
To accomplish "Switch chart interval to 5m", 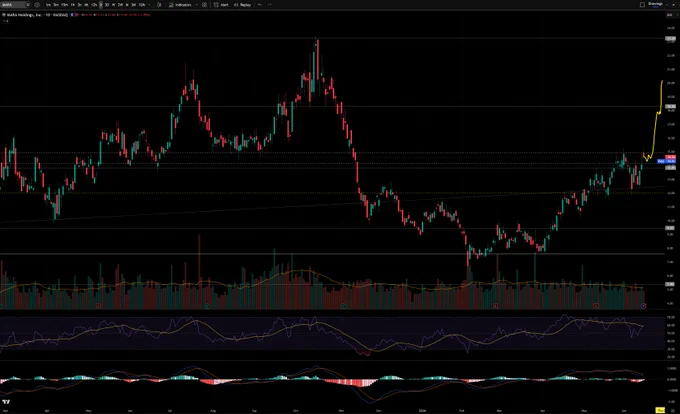I will tap(56, 5).
